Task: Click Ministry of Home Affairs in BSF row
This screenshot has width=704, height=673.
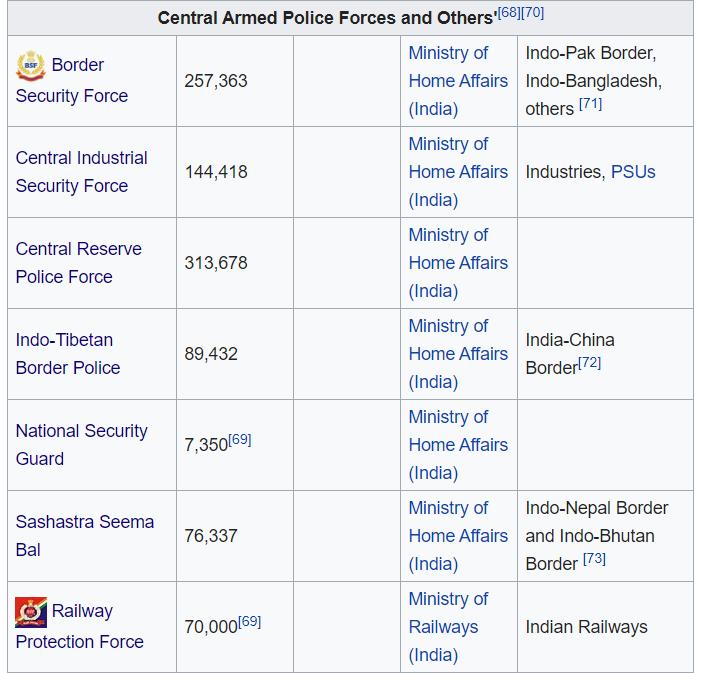Action: 458,81
